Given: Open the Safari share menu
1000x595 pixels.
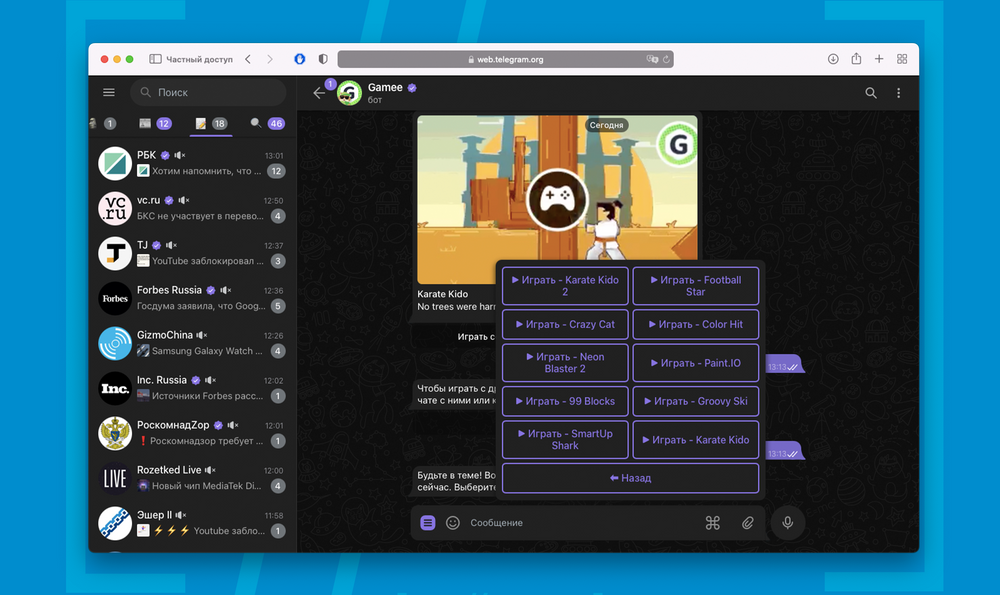Looking at the screenshot, I should click(x=856, y=59).
